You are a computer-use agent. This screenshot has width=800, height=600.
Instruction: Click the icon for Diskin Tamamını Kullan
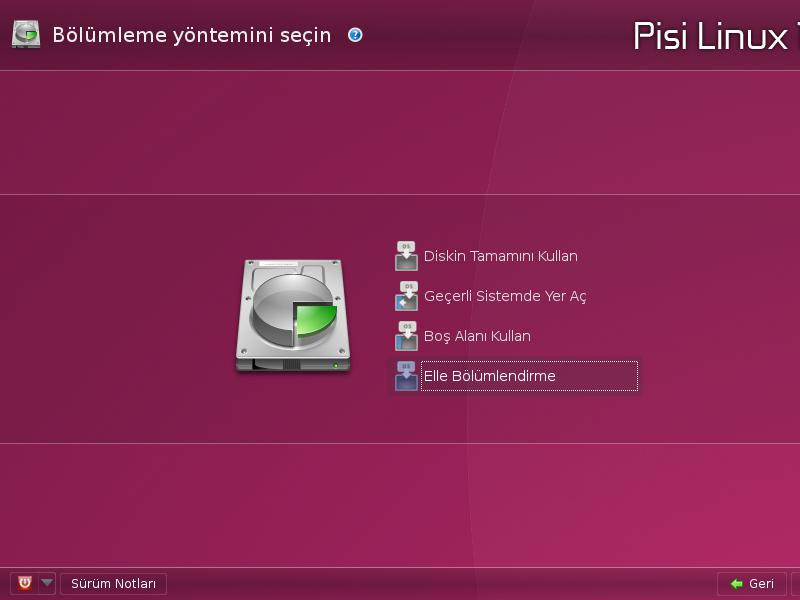click(407, 256)
